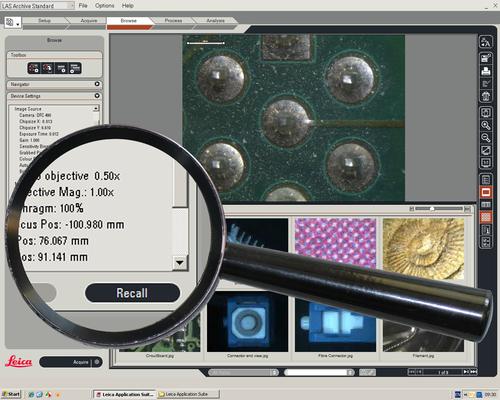Click the second Toolbox icon
The width and height of the screenshot is (500, 400).
(x=48, y=68)
